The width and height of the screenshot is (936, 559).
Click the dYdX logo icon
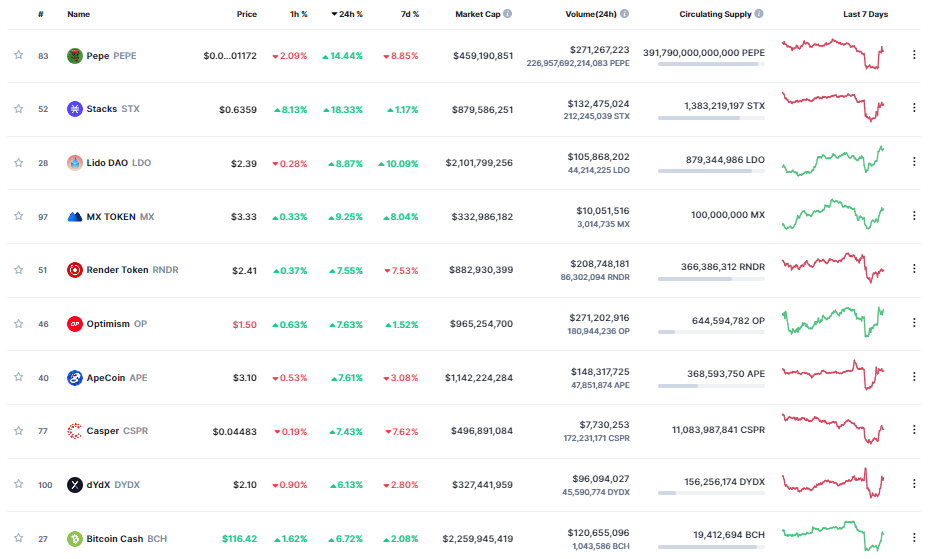(x=75, y=484)
